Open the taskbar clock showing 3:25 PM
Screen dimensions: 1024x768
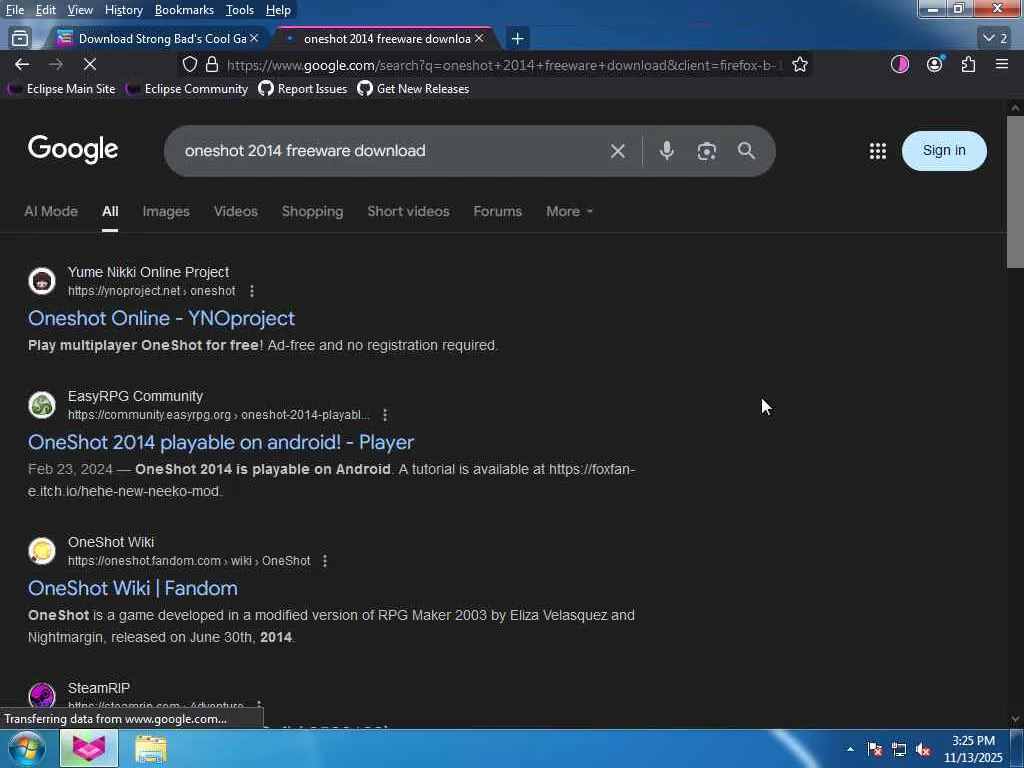[x=973, y=749]
